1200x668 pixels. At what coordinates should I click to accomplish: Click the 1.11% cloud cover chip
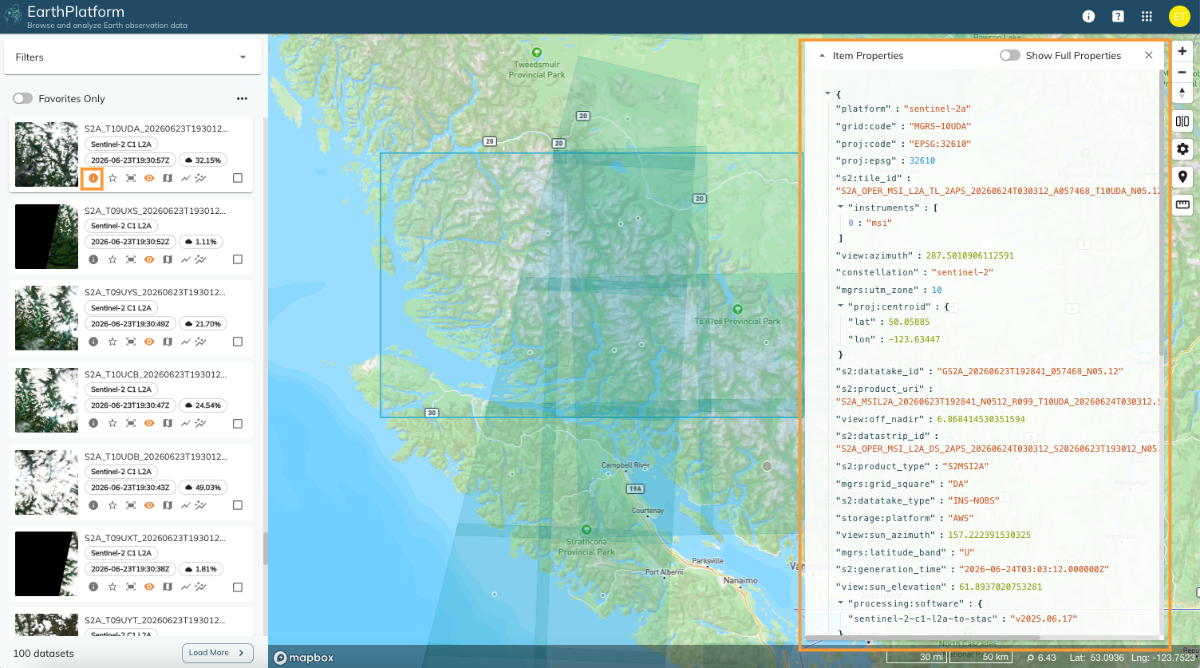tap(202, 241)
